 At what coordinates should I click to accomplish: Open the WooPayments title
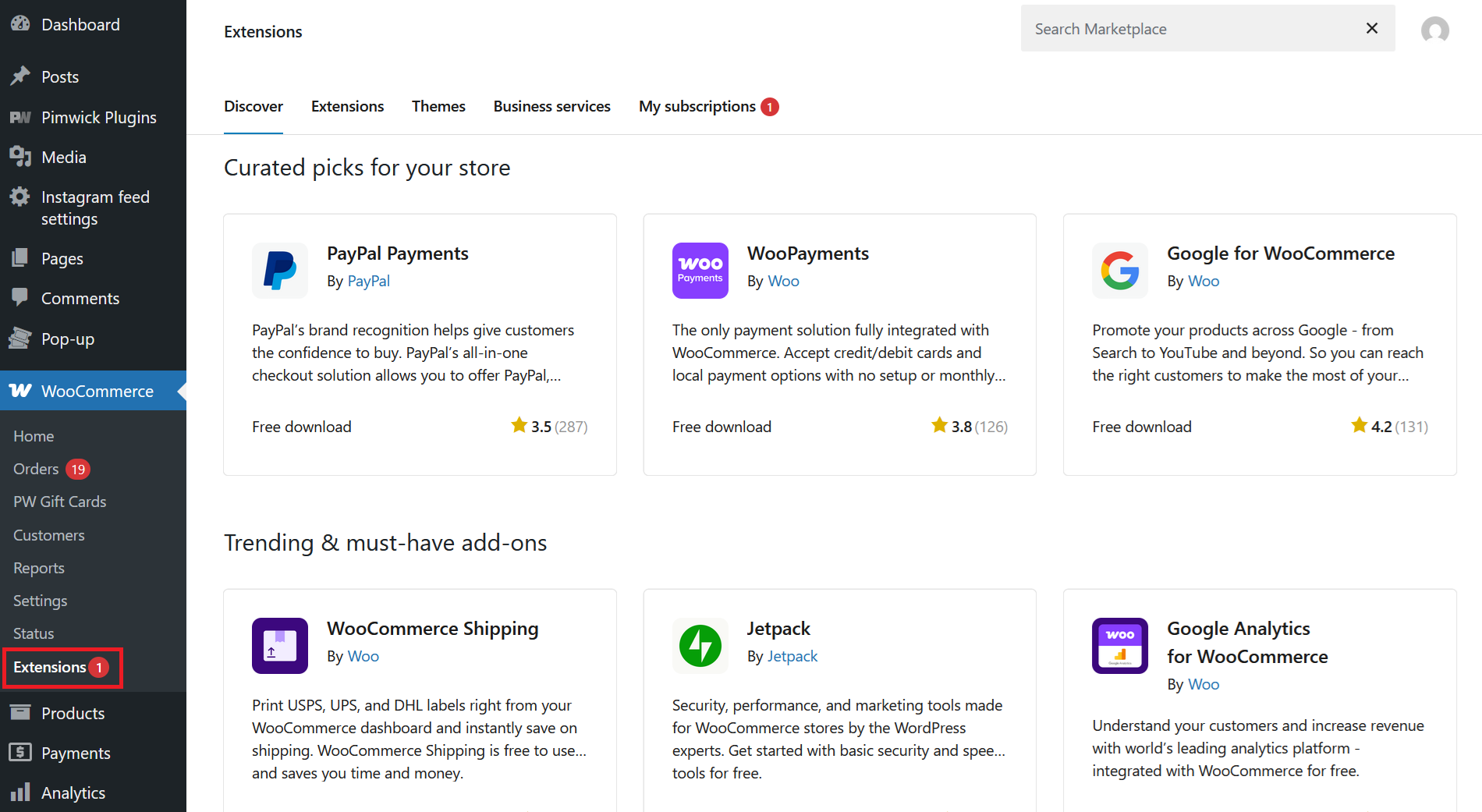tap(807, 254)
